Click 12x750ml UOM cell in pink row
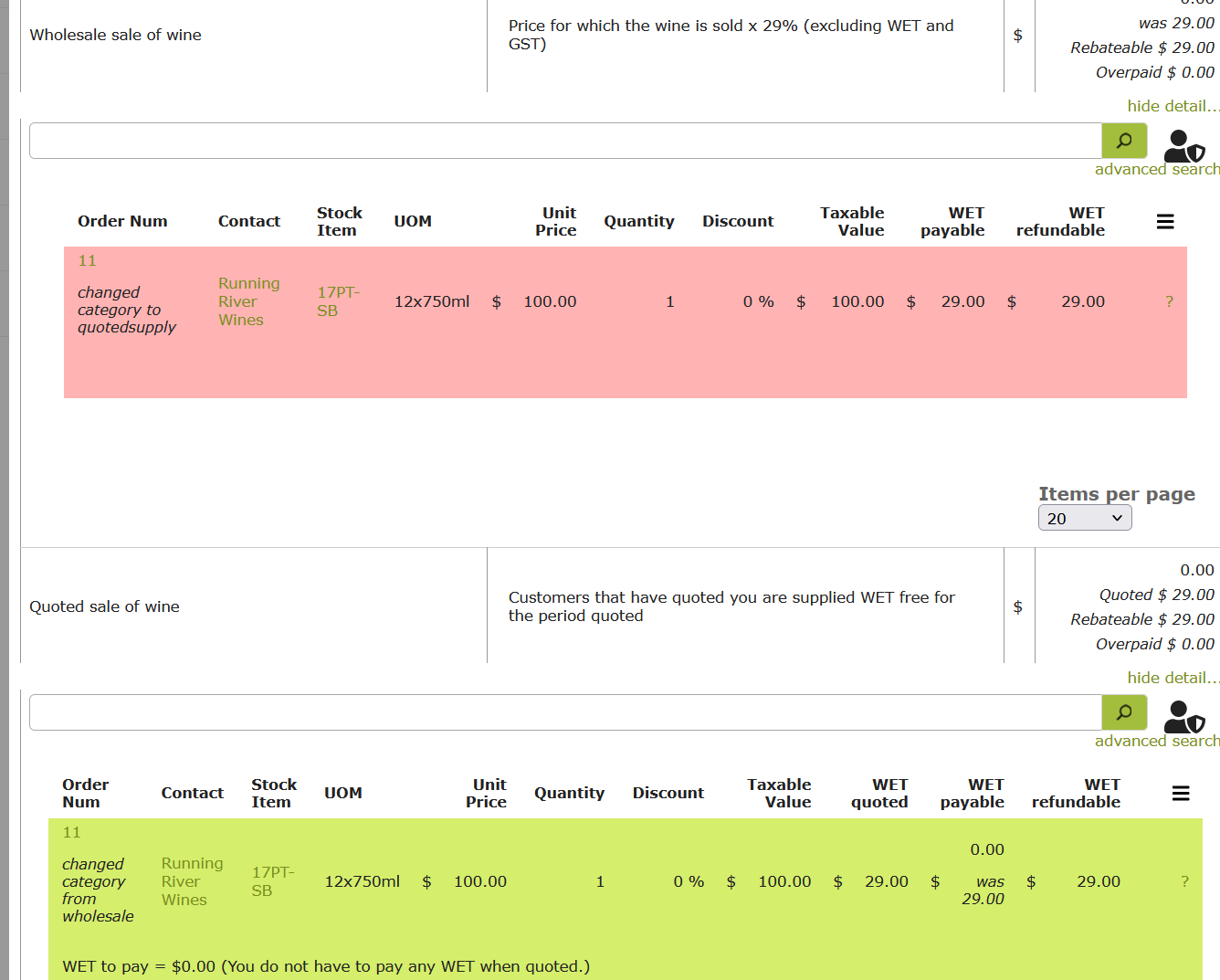1220x980 pixels. 432,301
